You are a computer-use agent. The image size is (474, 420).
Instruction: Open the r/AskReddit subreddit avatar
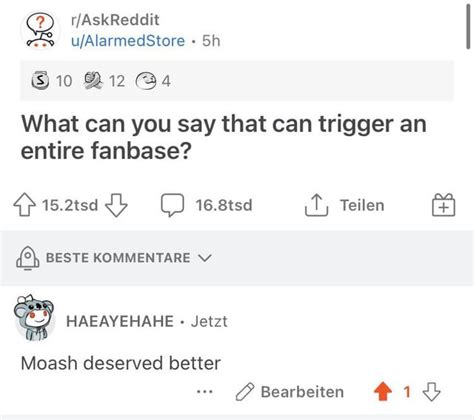[x=40, y=30]
